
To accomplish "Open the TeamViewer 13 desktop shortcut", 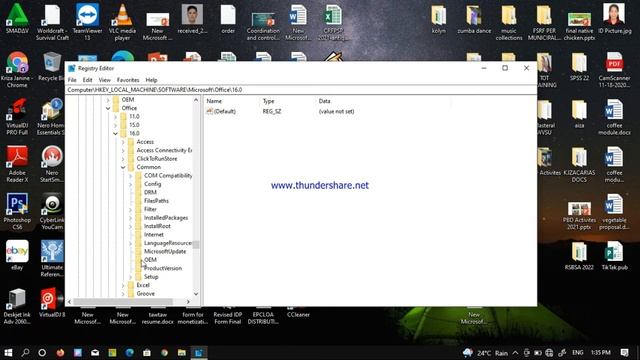I will tap(87, 22).
